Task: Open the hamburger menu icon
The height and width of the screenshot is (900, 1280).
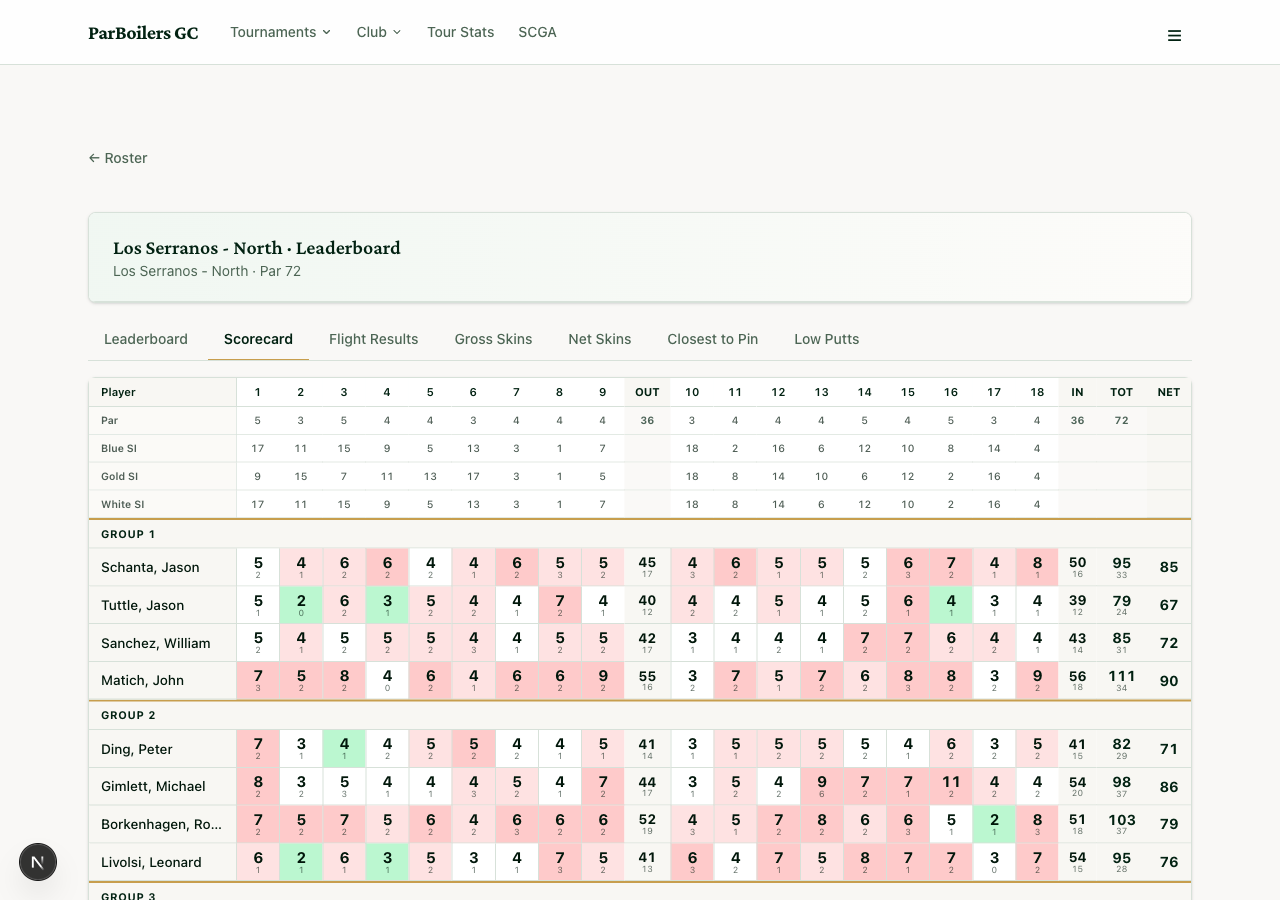Action: click(1174, 36)
